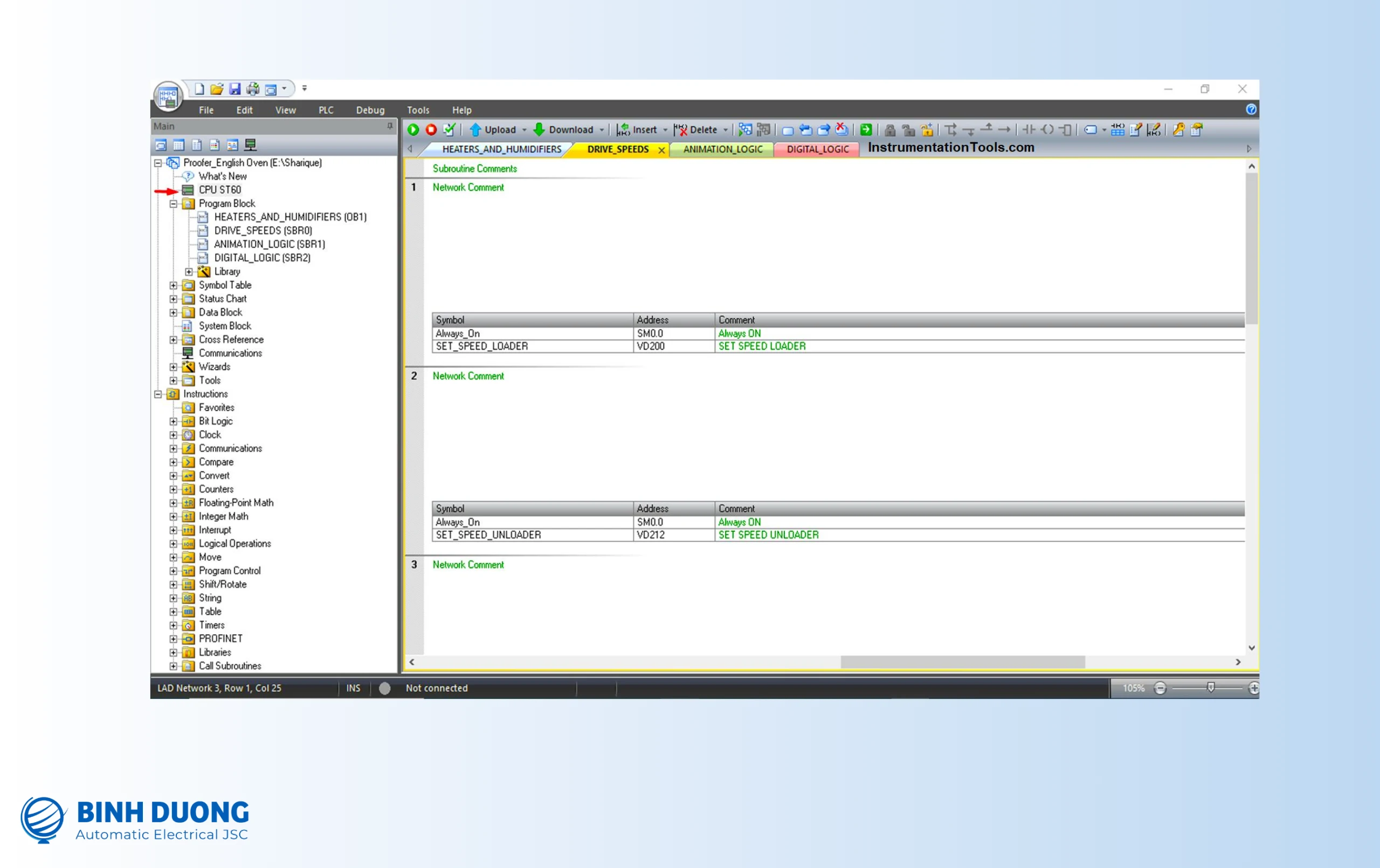Open the STEP 7 application round logo button
Viewport: 1380px width, 868px height.
coord(168,96)
